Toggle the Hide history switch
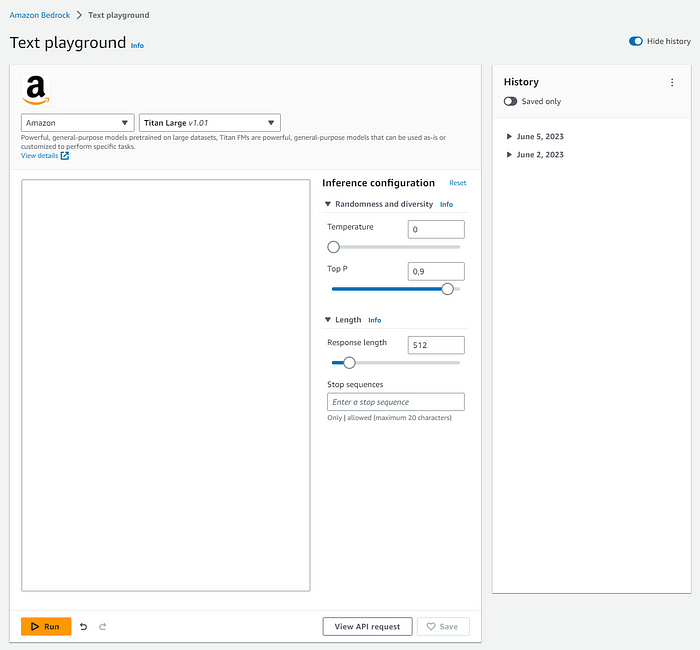Image resolution: width=700 pixels, height=650 pixels. coord(636,41)
